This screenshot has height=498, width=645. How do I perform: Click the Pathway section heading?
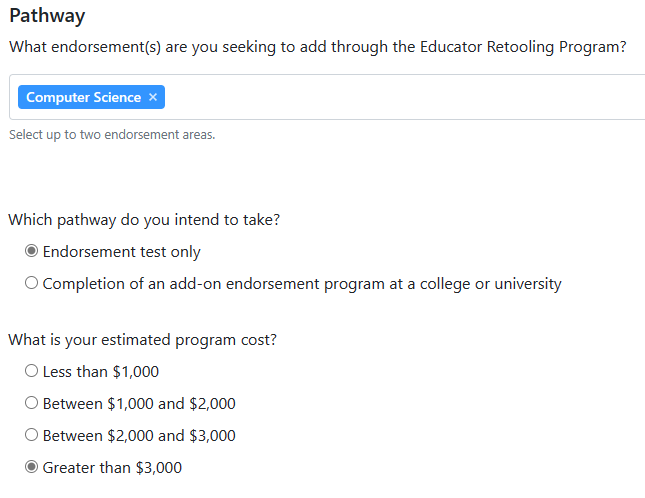point(46,16)
